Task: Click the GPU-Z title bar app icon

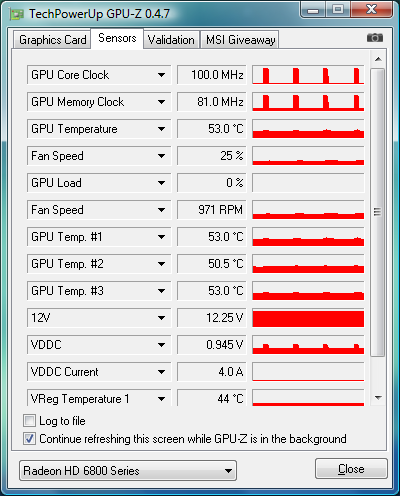Action: [x=17, y=14]
